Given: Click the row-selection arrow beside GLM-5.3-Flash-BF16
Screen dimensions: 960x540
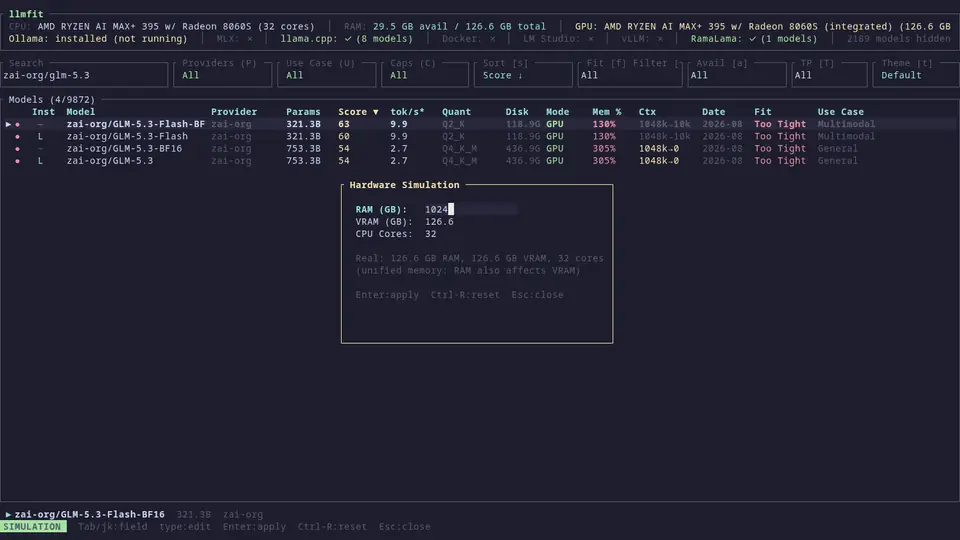Looking at the screenshot, I should click(x=9, y=124).
